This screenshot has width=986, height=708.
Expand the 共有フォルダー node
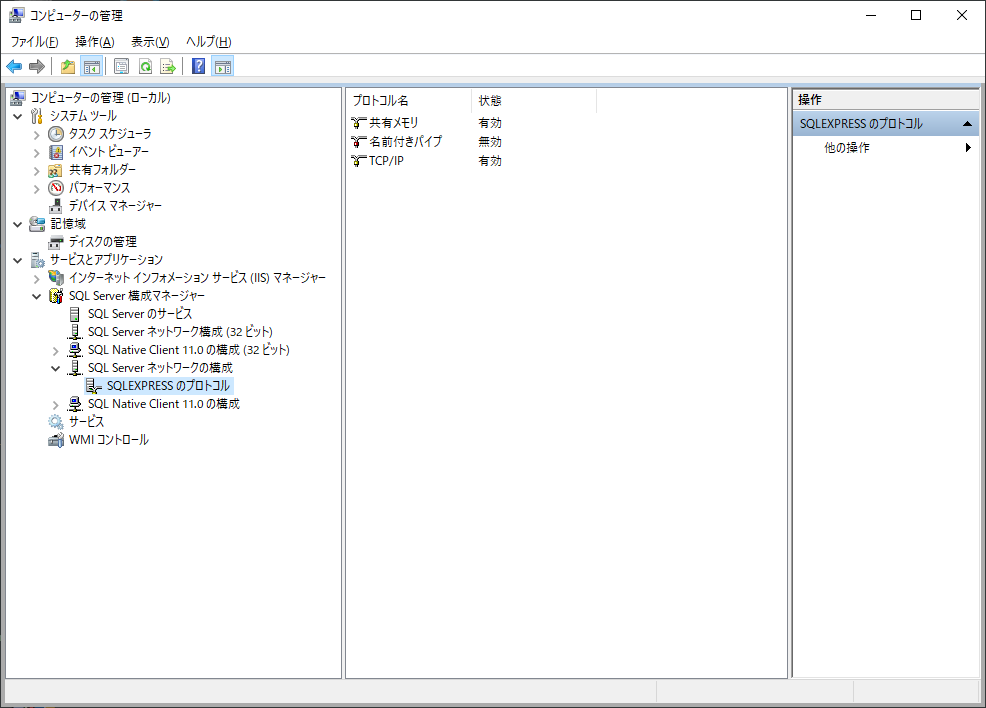pos(36,170)
